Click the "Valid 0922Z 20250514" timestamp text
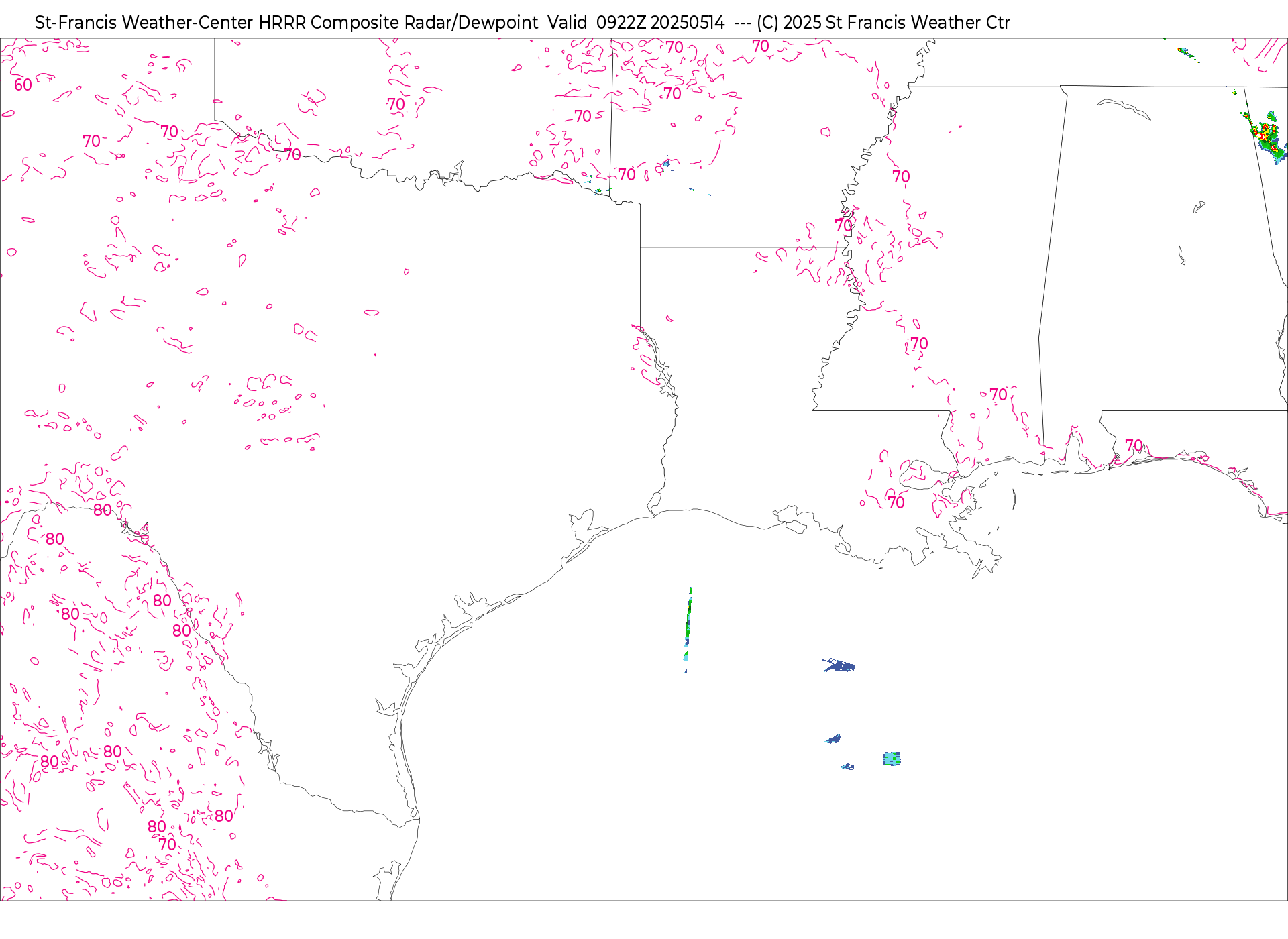Image resolution: width=1288 pixels, height=939 pixels. tap(636, 23)
